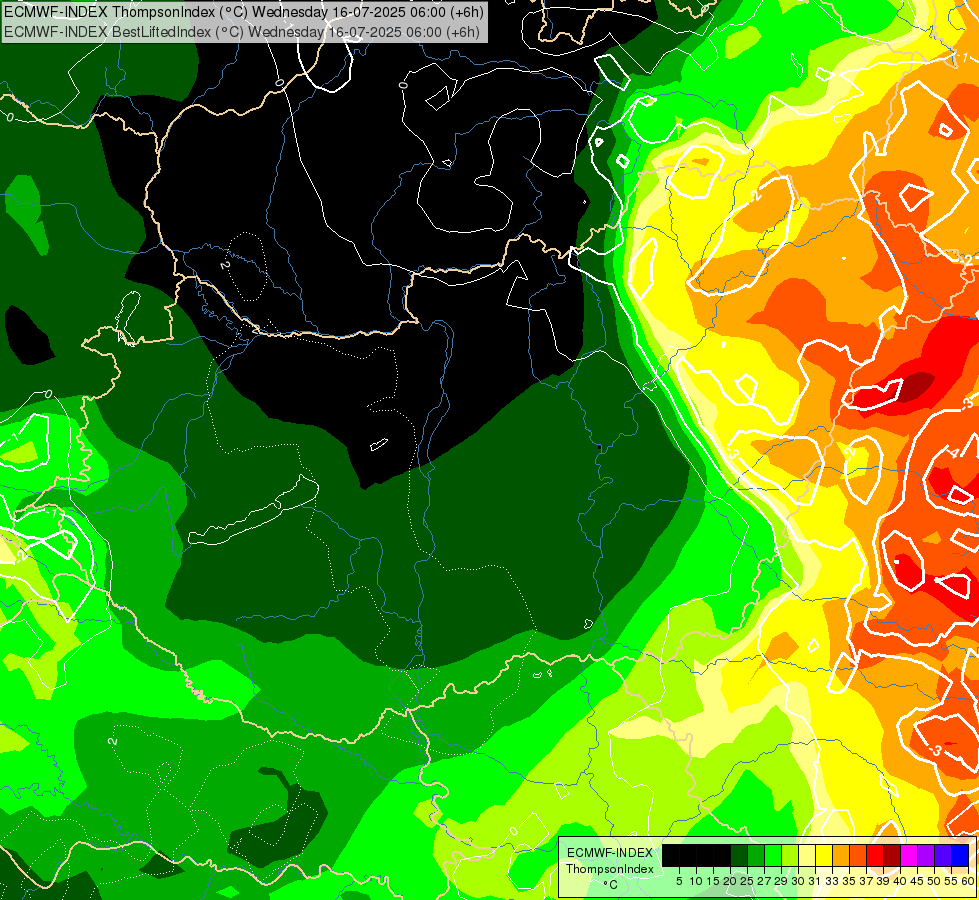This screenshot has height=900, width=979.
Task: Select the bright yellow 31–33 legend swatch
Action: click(824, 855)
